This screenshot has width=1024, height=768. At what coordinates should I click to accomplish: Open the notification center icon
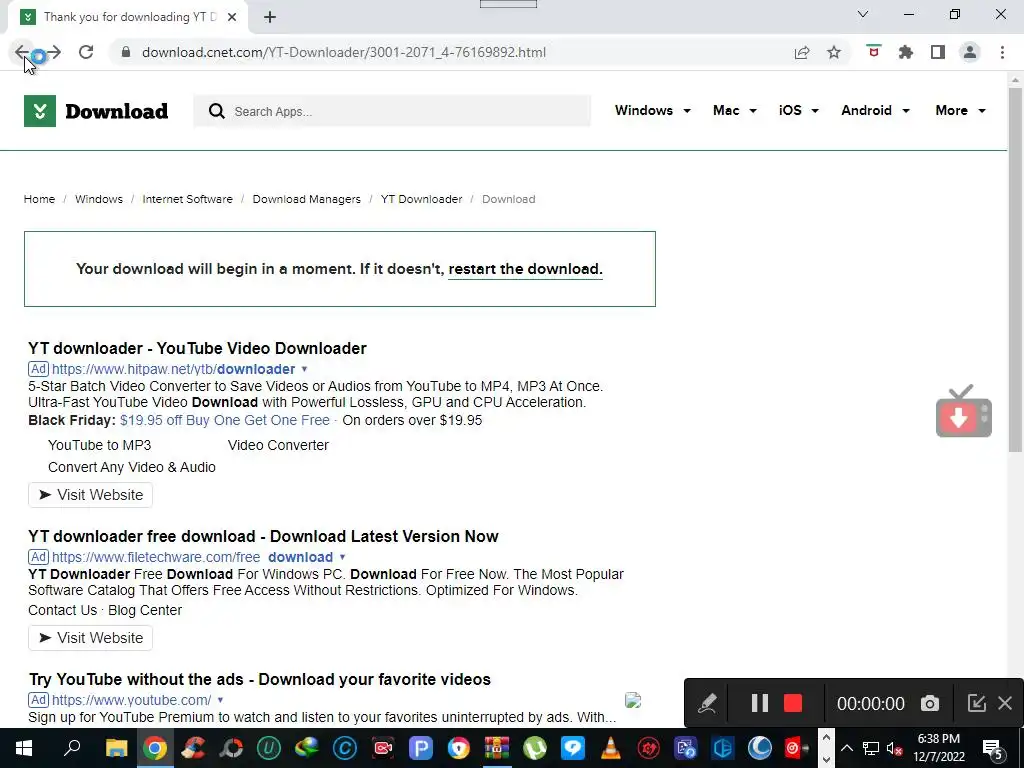pos(993,749)
